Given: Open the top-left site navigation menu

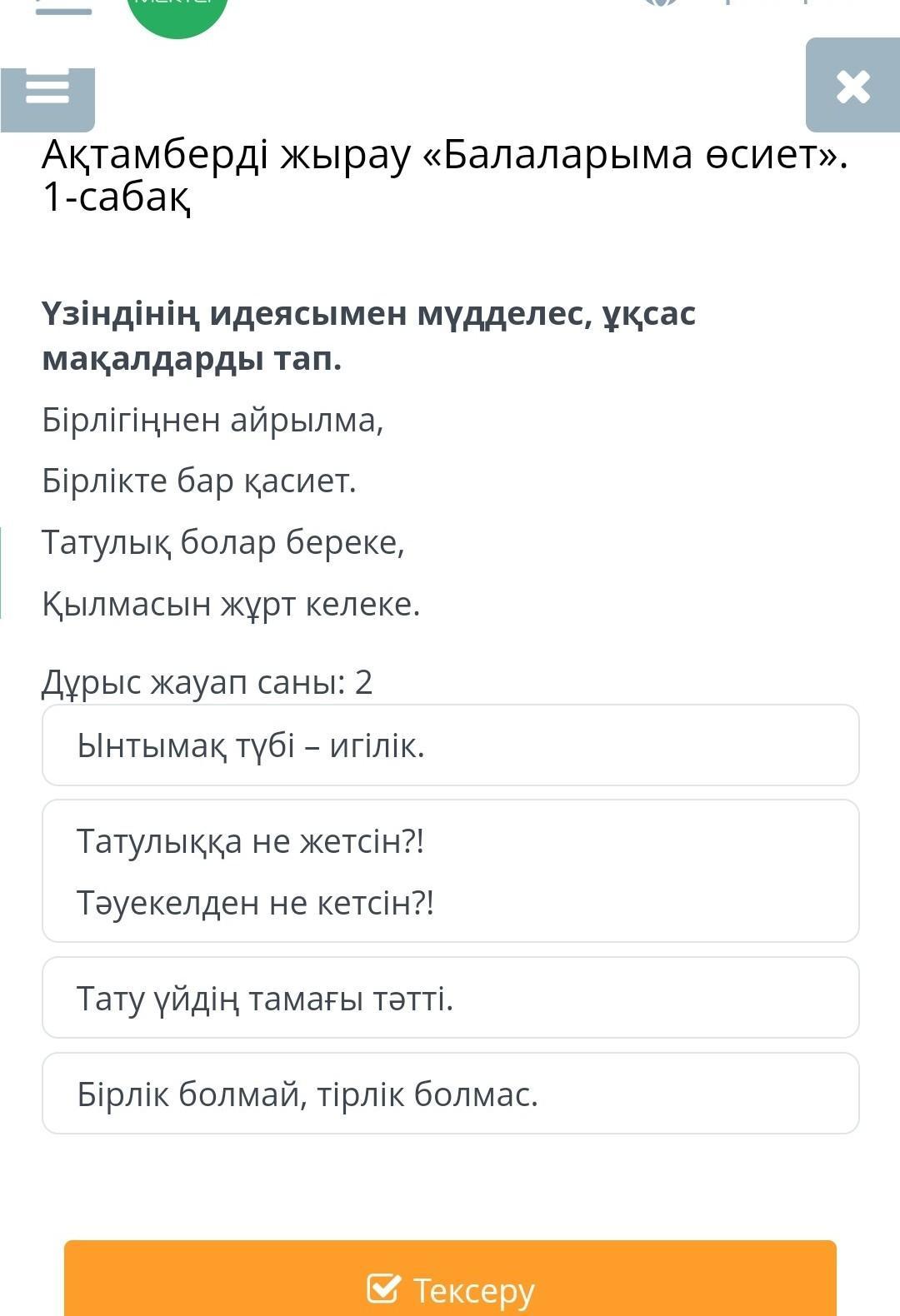Looking at the screenshot, I should [x=63, y=7].
